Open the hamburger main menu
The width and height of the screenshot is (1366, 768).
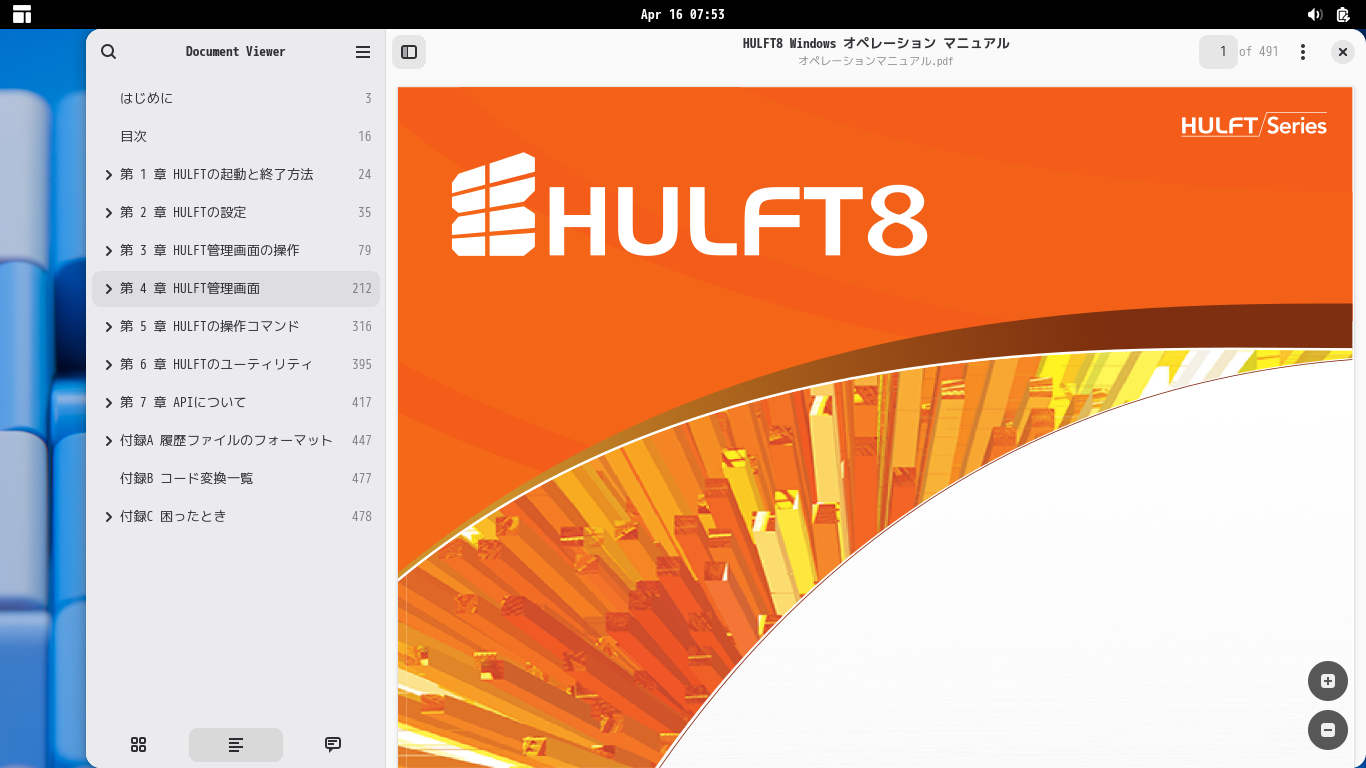pos(363,52)
